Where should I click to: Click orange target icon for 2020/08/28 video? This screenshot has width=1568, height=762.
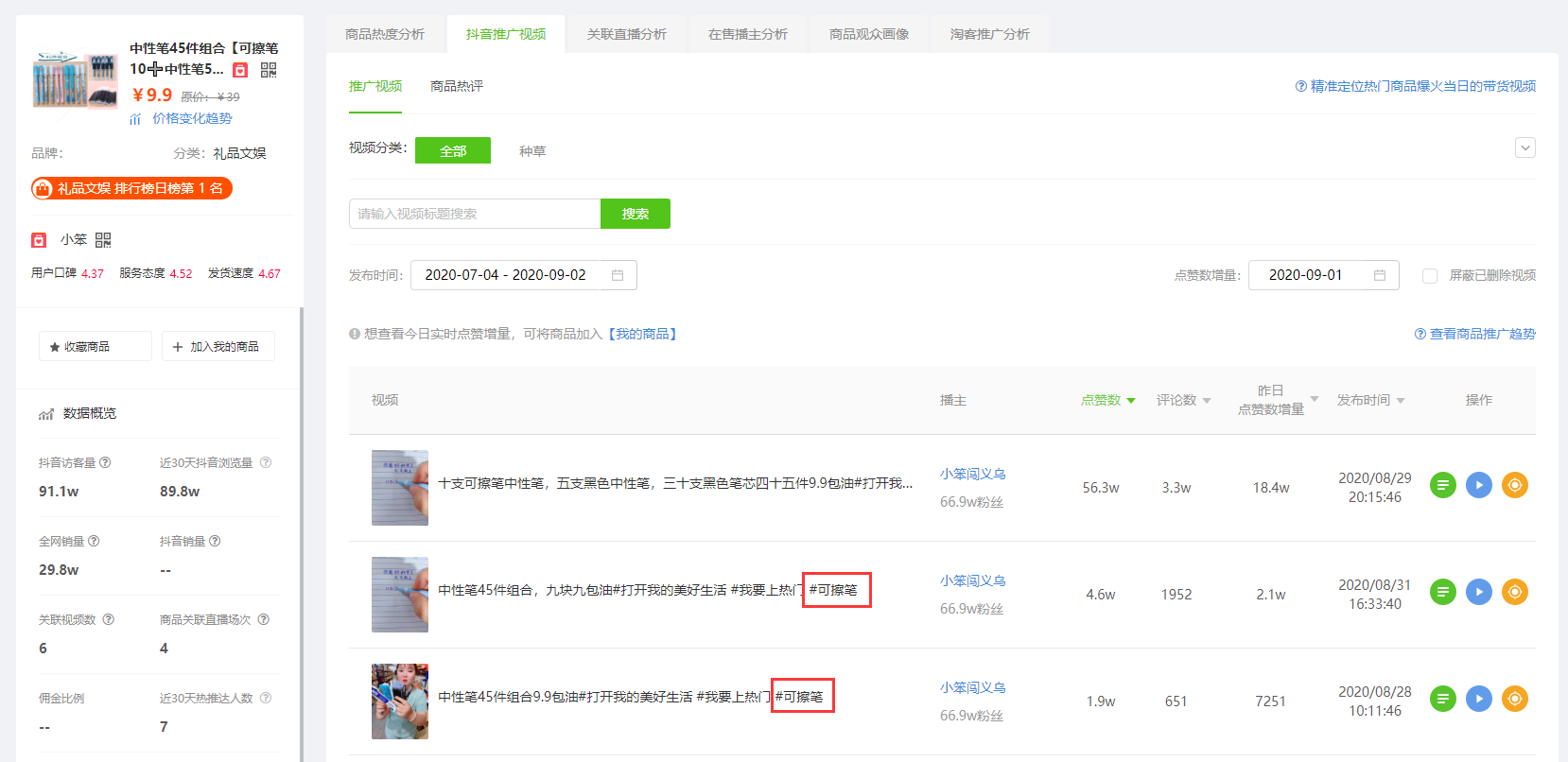[1515, 699]
